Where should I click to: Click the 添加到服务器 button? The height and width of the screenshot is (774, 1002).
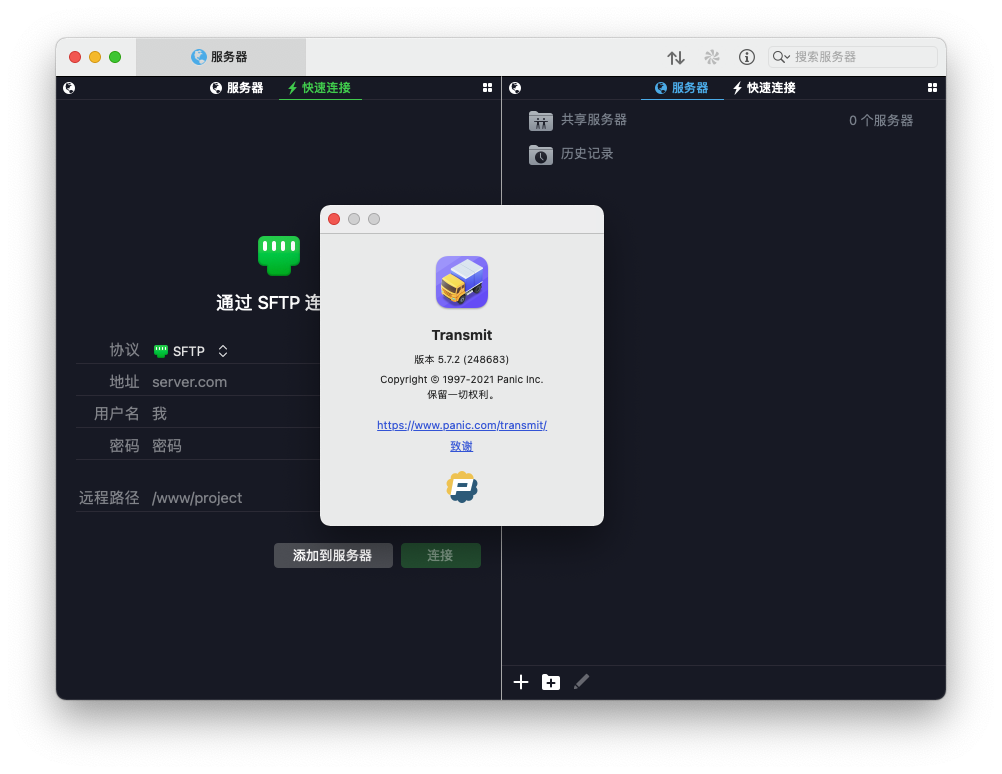tap(333, 555)
